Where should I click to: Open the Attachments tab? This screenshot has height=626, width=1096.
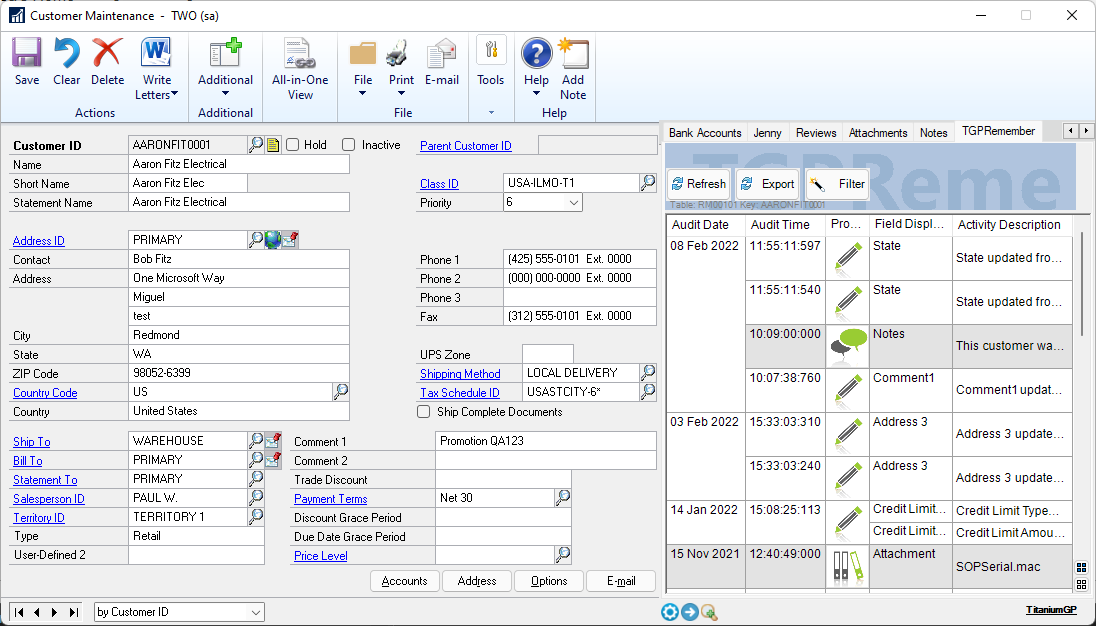coord(878,132)
